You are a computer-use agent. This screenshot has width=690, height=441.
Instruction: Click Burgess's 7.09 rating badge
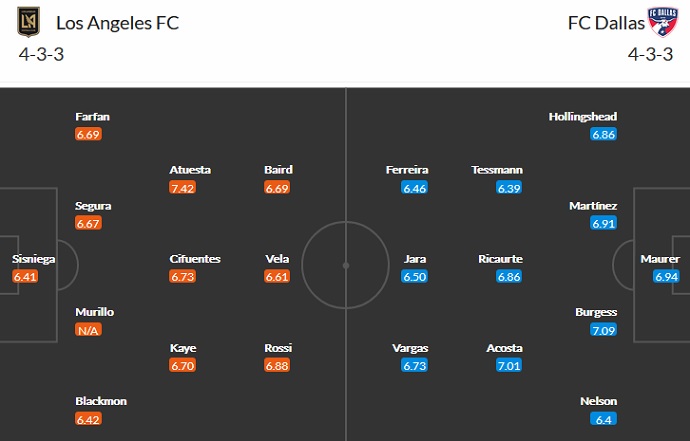point(602,329)
